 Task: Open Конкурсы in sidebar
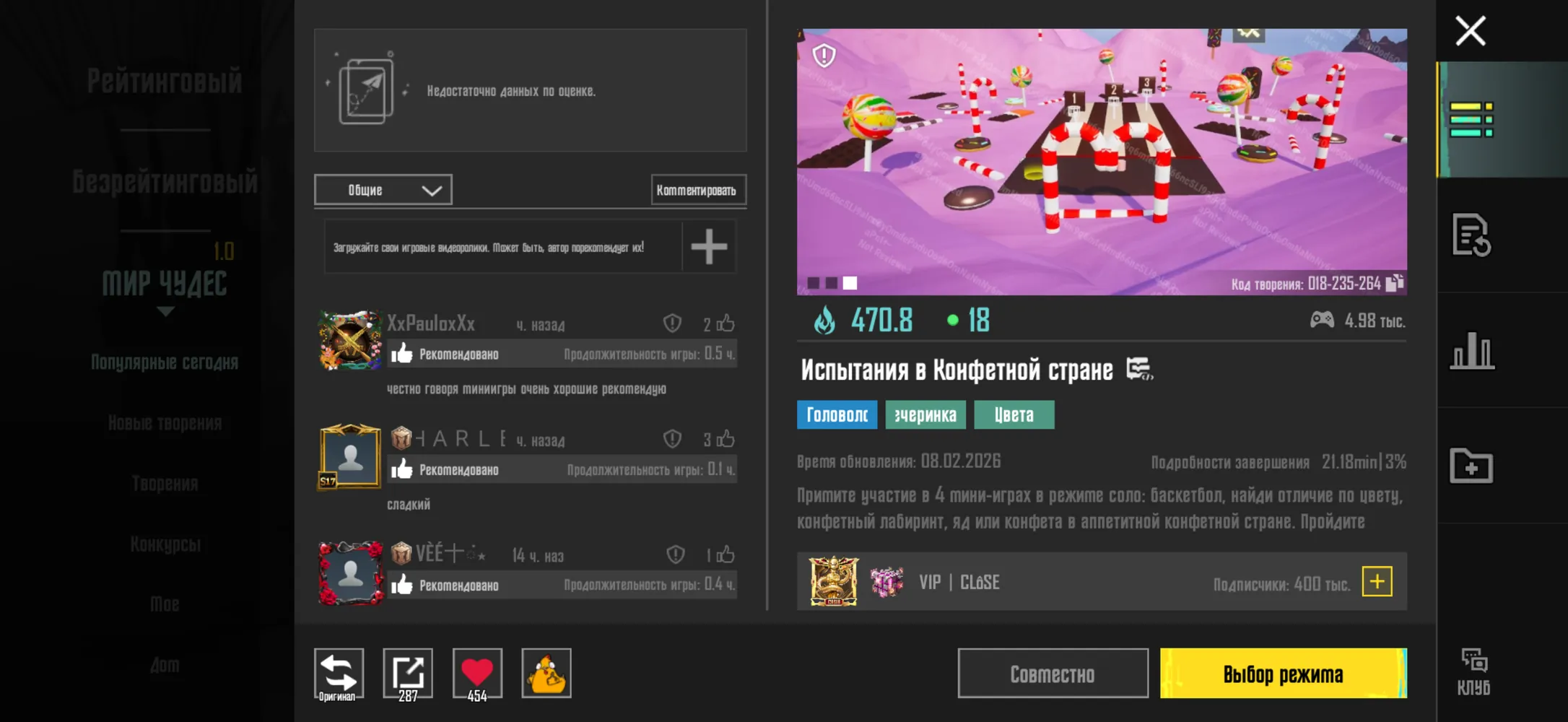[x=165, y=544]
